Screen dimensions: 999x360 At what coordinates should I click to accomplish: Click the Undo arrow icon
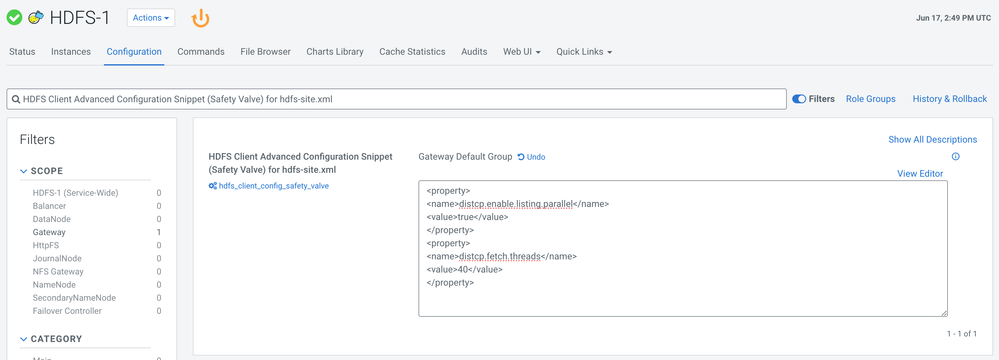click(x=521, y=157)
